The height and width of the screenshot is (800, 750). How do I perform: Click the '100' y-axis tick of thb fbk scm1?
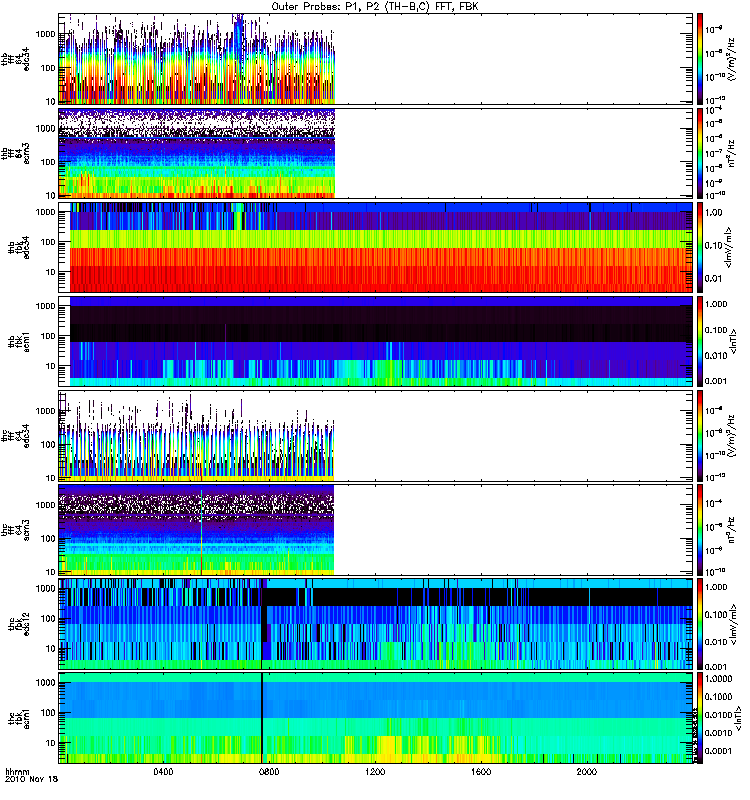(48, 336)
